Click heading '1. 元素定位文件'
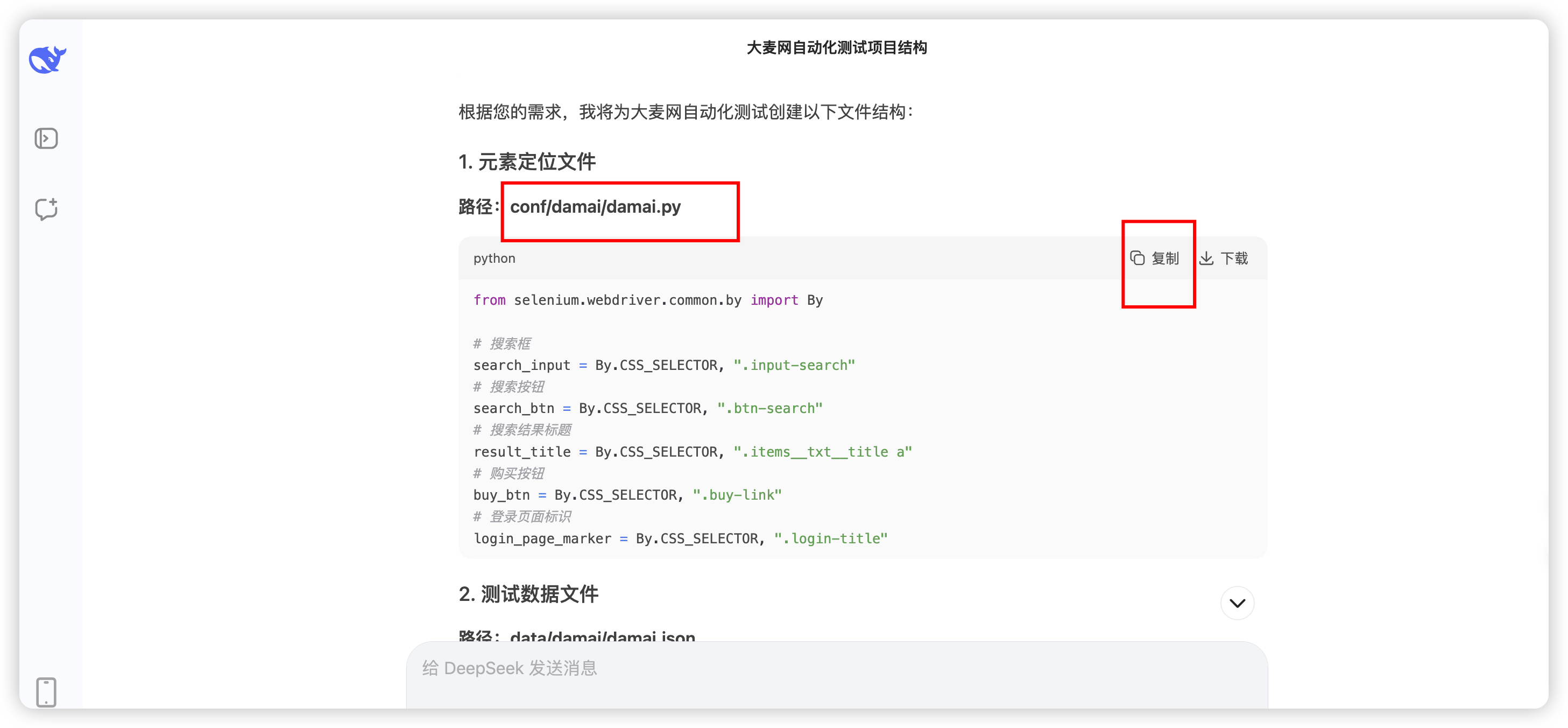 tap(527, 162)
